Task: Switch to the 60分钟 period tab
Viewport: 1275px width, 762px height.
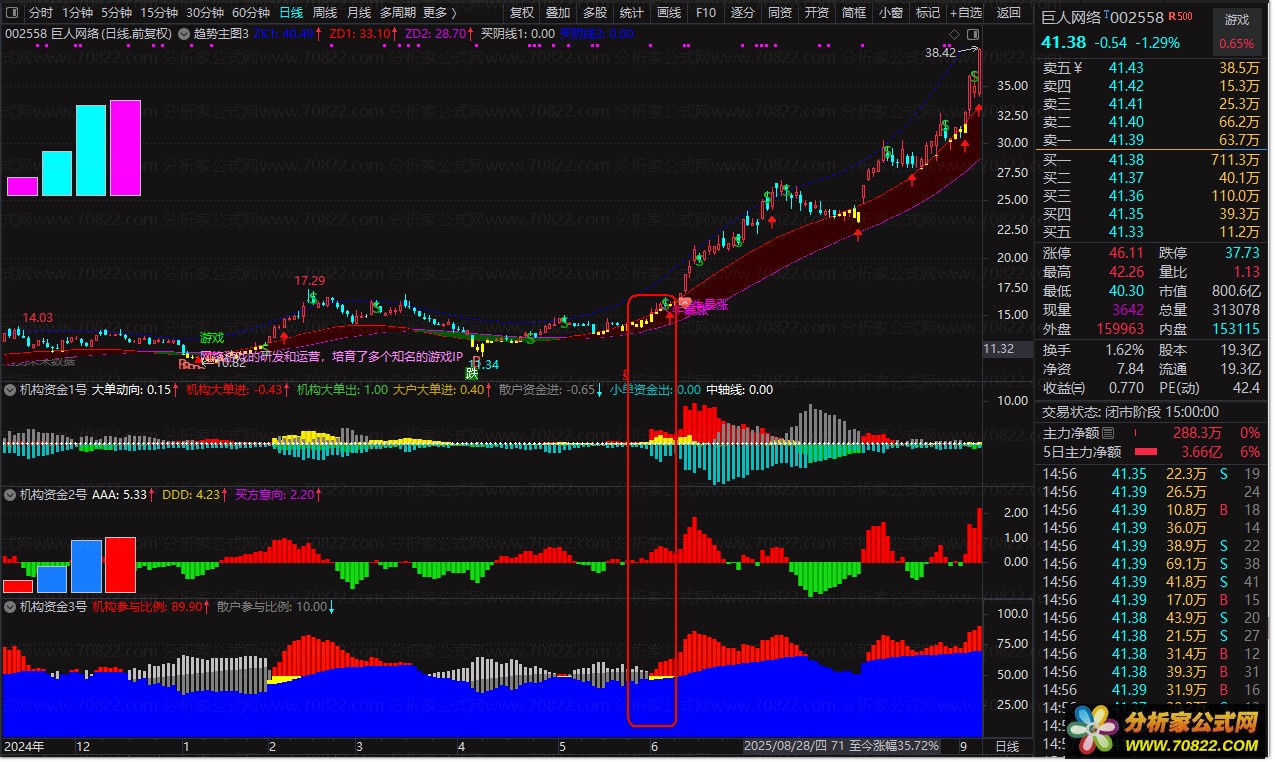Action: click(251, 13)
